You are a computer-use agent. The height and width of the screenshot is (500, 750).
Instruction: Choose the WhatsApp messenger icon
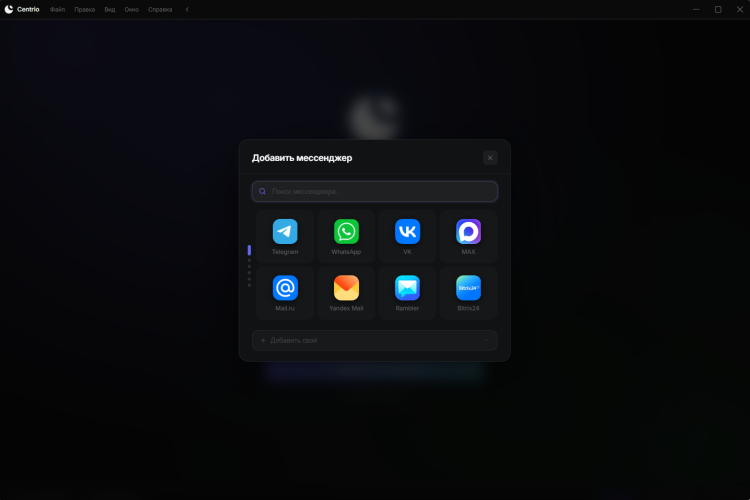tap(346, 232)
